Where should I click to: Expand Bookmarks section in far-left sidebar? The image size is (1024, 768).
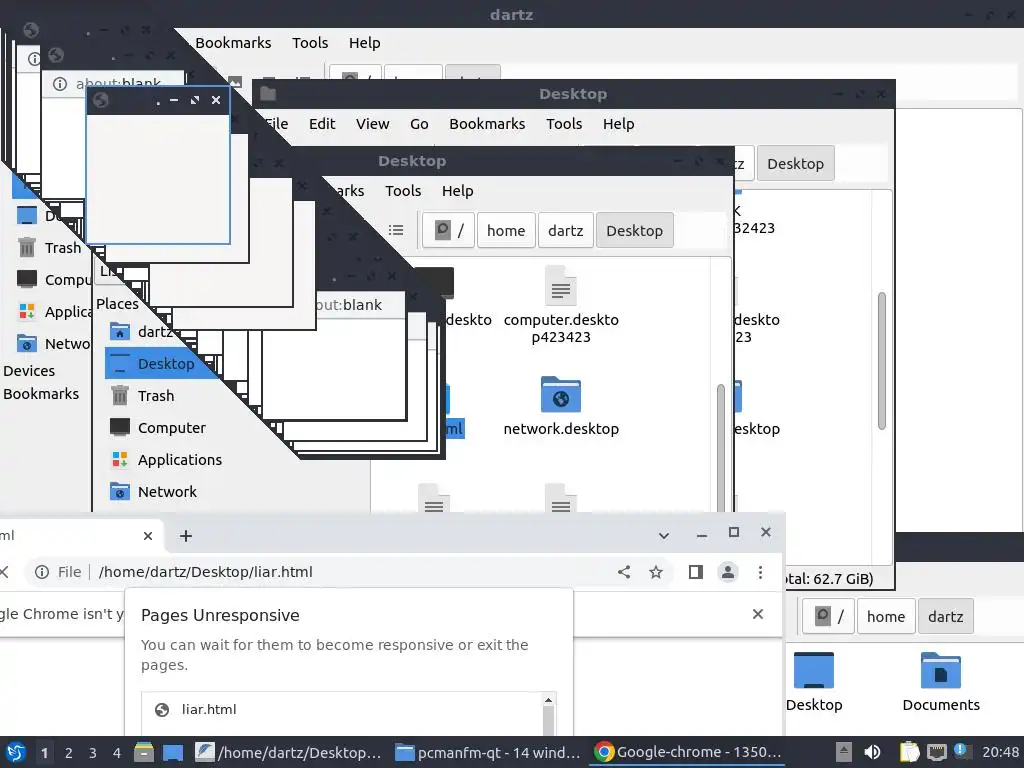[40, 394]
